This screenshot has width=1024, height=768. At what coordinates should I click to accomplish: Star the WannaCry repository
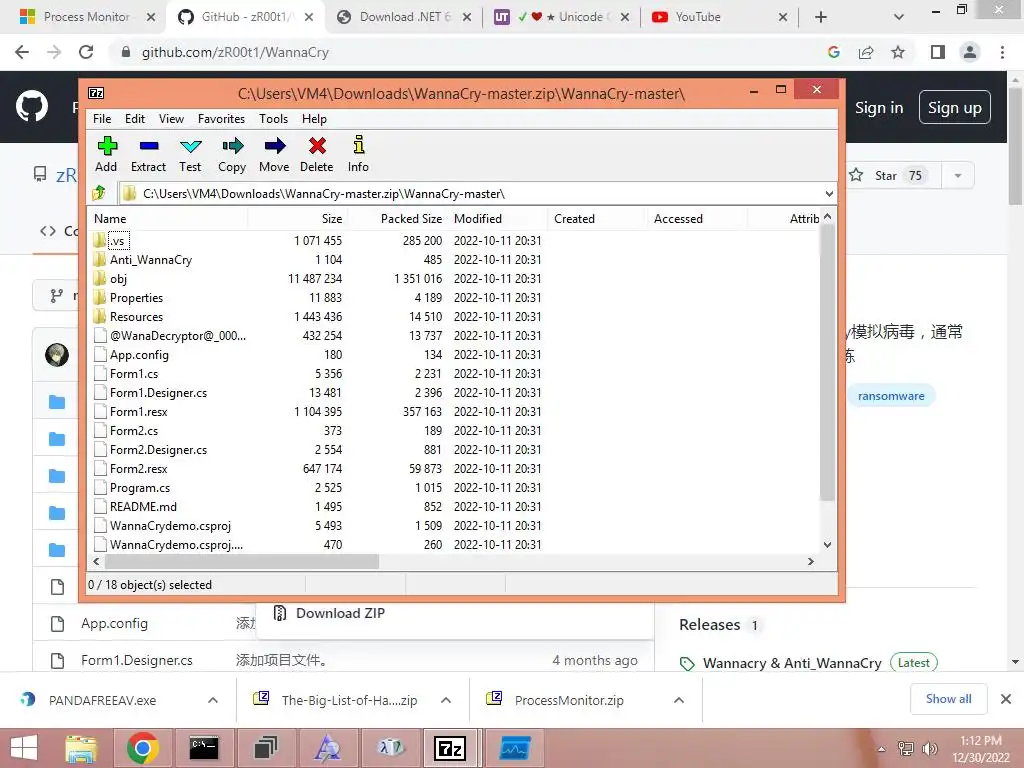coord(893,176)
